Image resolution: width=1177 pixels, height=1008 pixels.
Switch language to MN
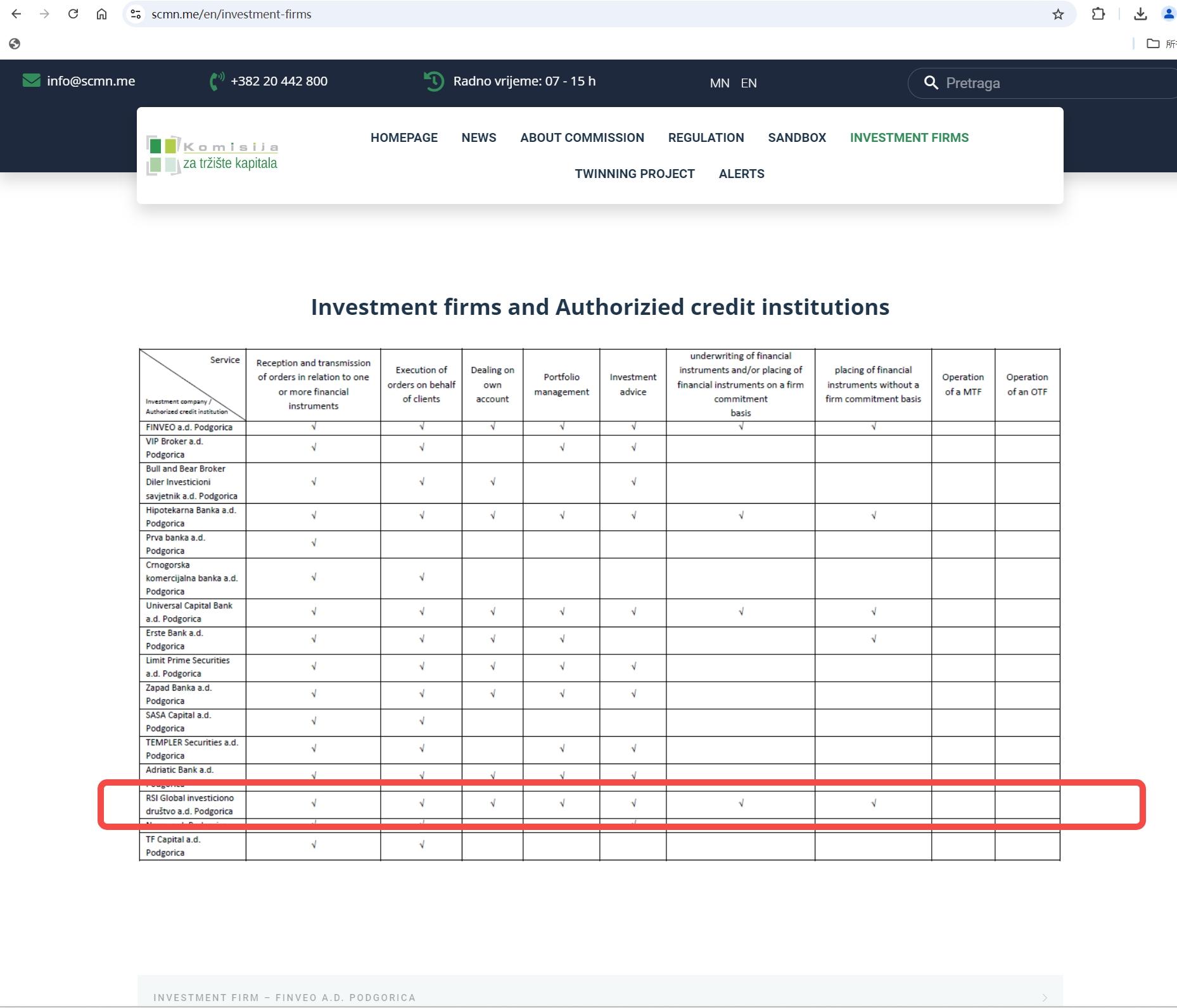pos(720,83)
